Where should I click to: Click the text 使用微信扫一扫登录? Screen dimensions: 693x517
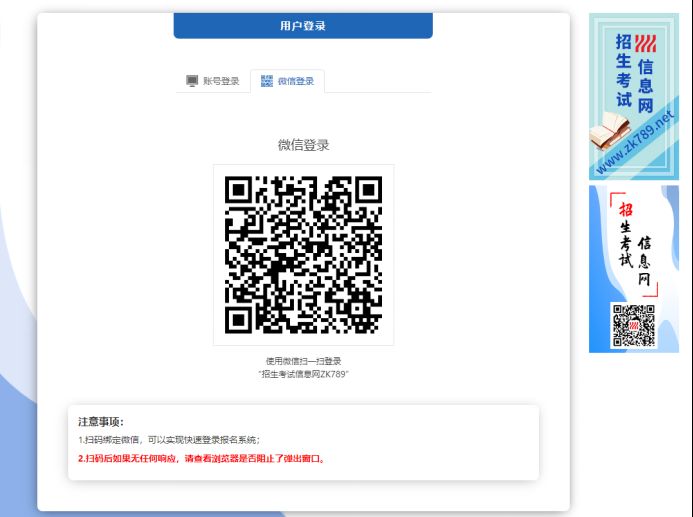(x=304, y=361)
